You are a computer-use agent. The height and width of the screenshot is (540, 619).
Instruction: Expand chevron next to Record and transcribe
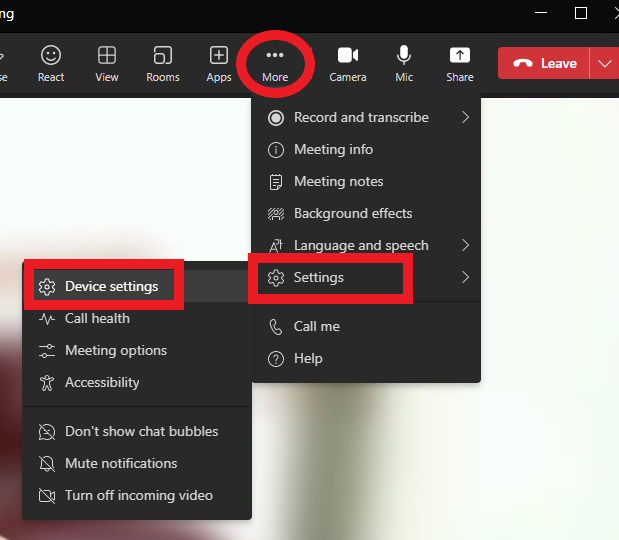[465, 118]
